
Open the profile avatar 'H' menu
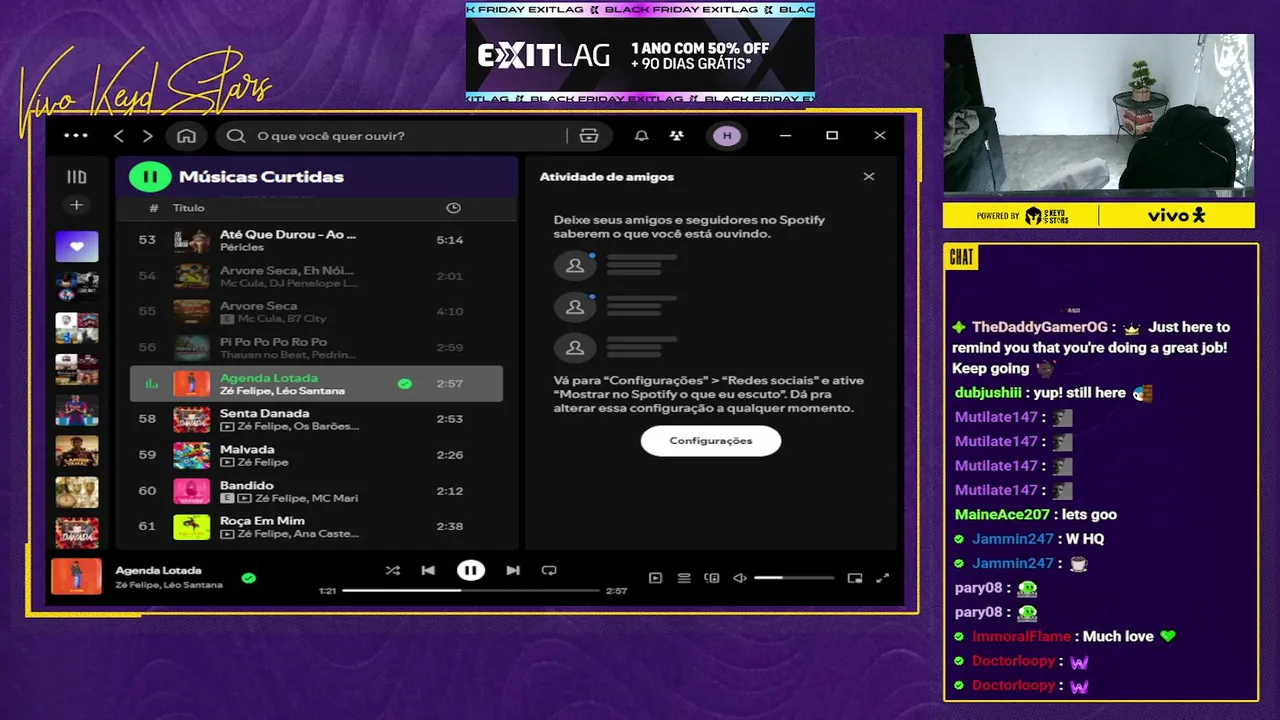click(727, 136)
